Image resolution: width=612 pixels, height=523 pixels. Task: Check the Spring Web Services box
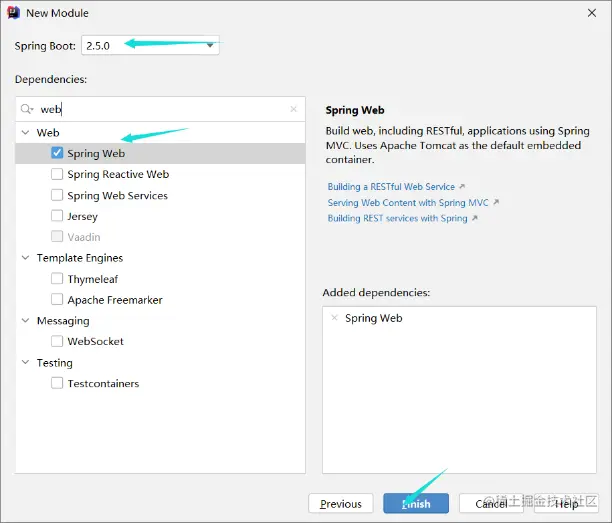tap(57, 195)
